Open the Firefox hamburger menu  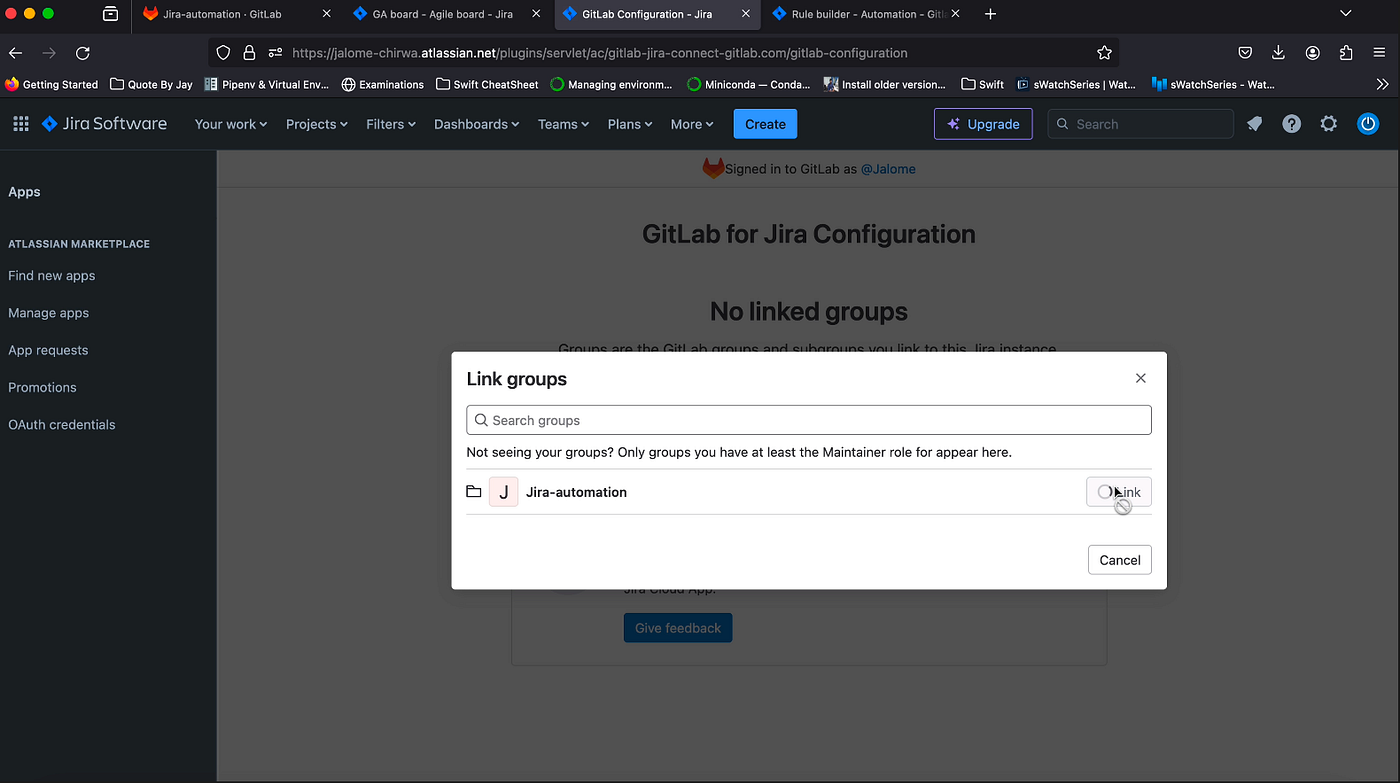pyautogui.click(x=1380, y=53)
